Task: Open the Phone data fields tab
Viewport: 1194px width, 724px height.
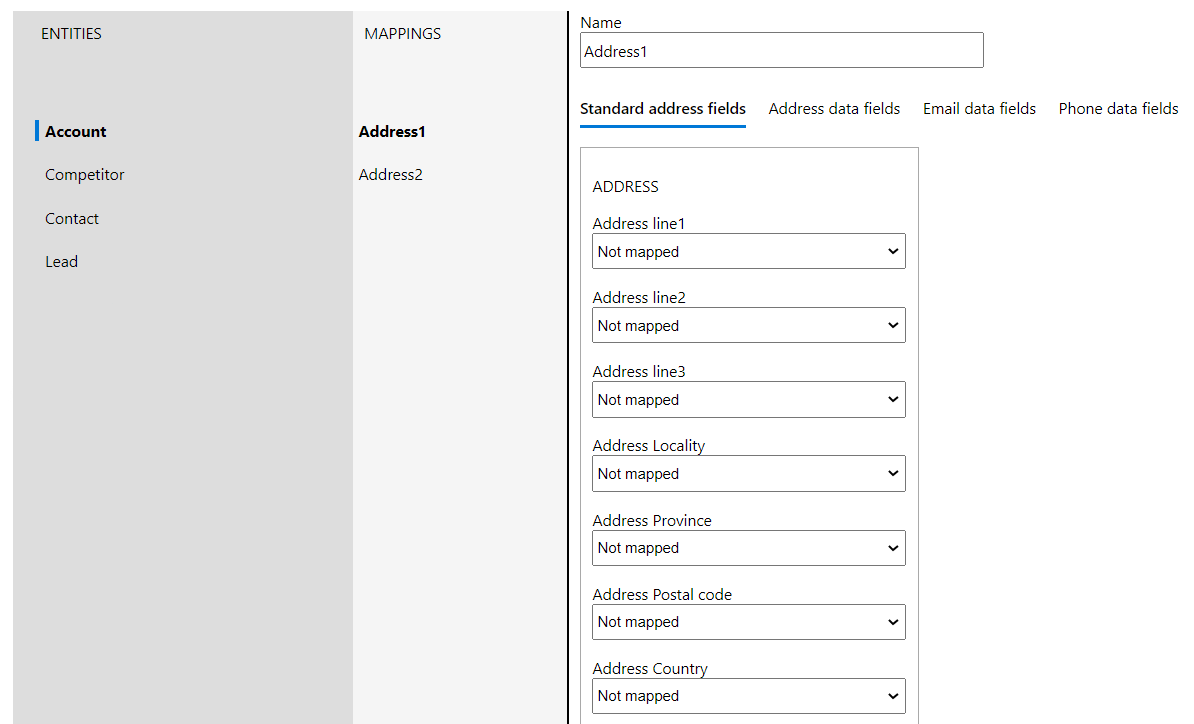Action: [1118, 108]
